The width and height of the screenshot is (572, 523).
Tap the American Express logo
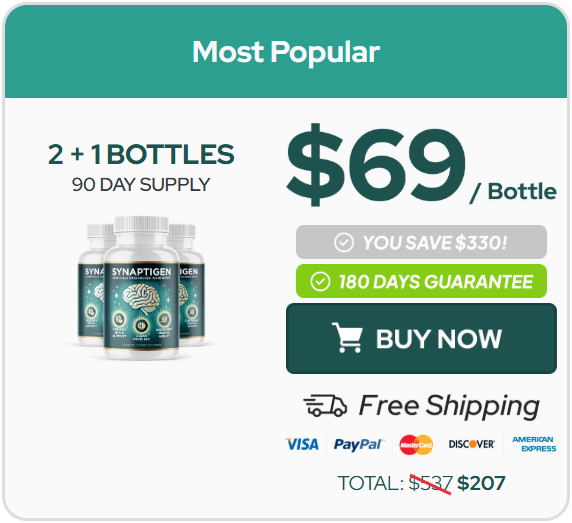point(534,444)
